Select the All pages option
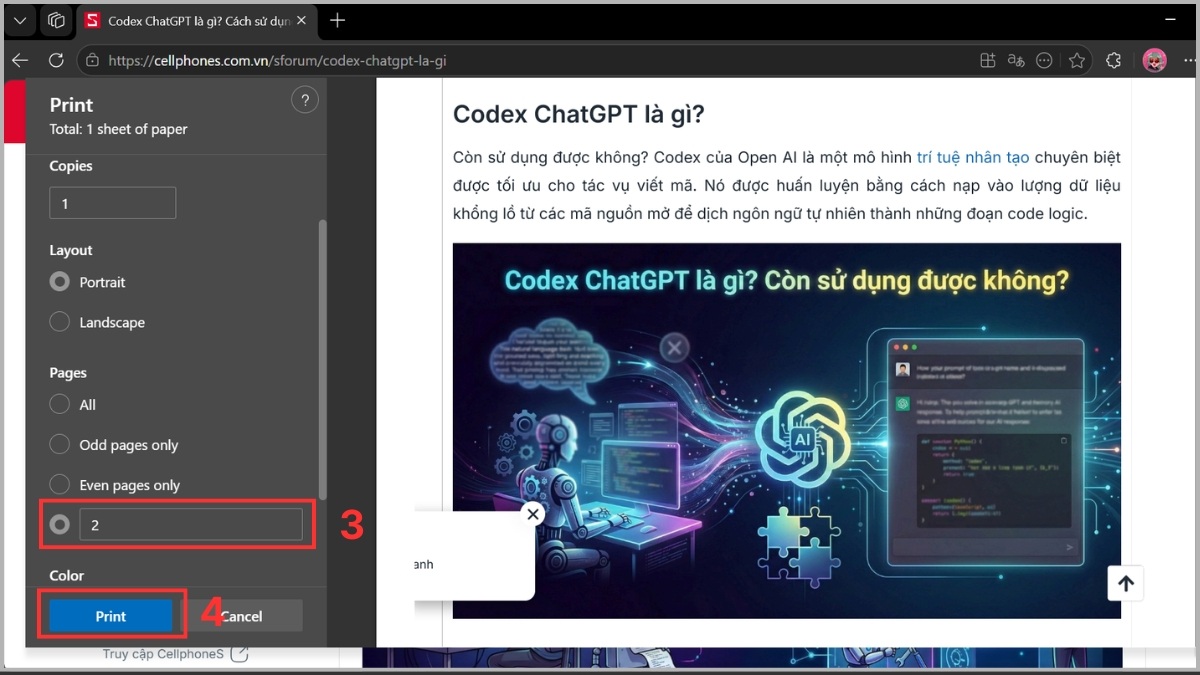The height and width of the screenshot is (675, 1200). tap(59, 404)
